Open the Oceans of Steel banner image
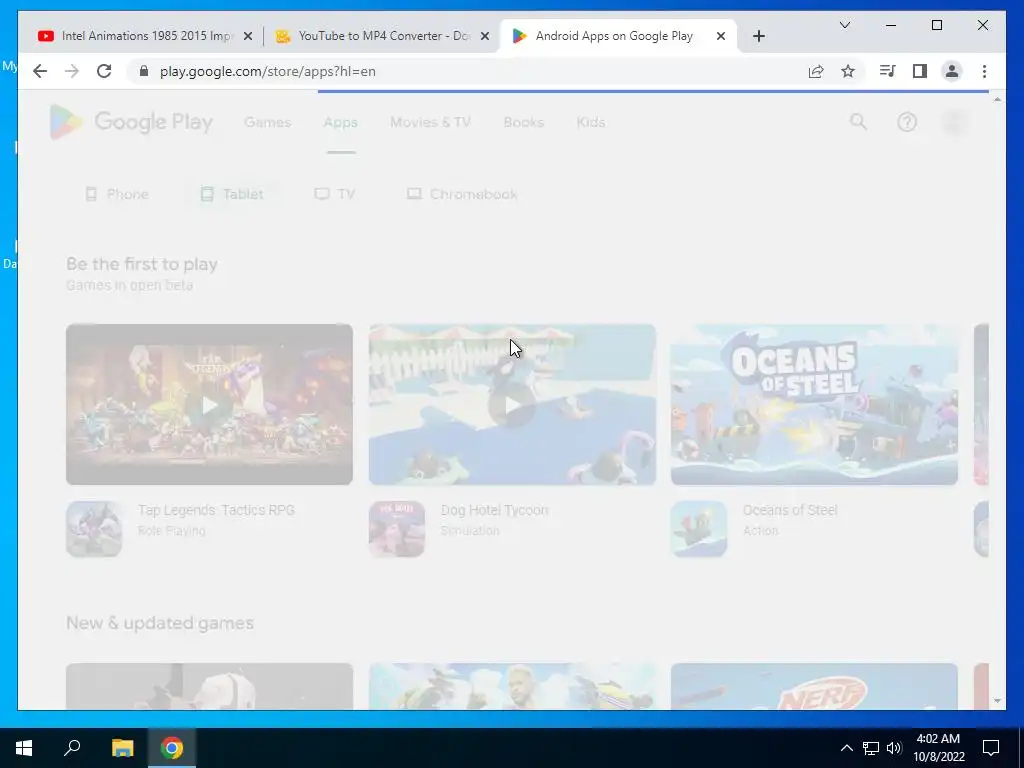Screen dimensions: 1024x768 814,405
